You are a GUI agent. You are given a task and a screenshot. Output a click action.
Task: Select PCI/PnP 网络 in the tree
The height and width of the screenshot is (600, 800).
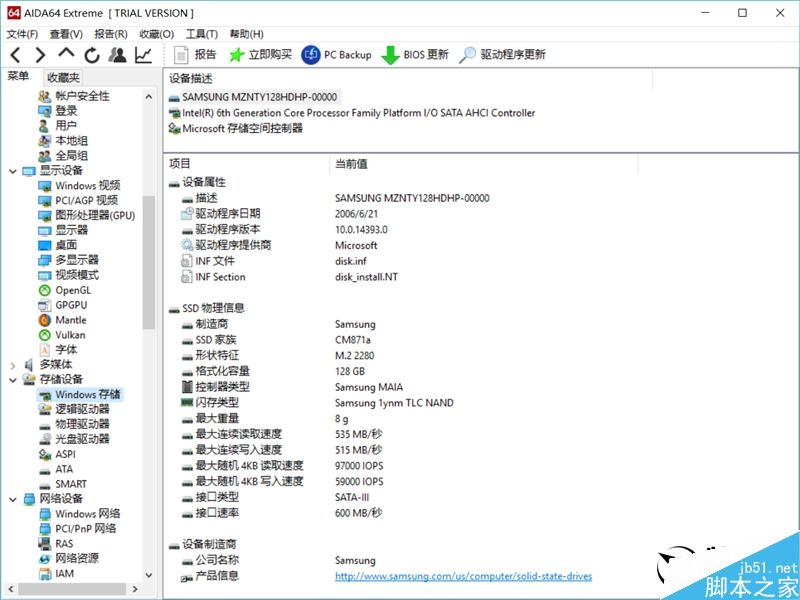coord(77,529)
